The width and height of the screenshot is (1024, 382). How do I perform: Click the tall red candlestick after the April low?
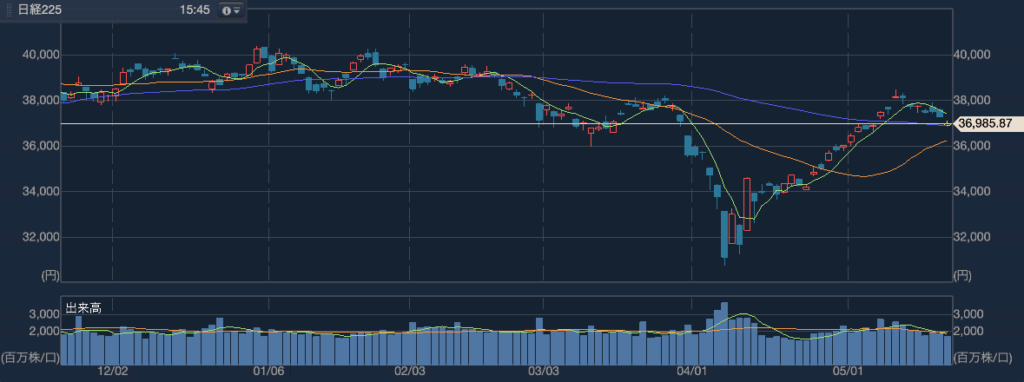pos(747,204)
